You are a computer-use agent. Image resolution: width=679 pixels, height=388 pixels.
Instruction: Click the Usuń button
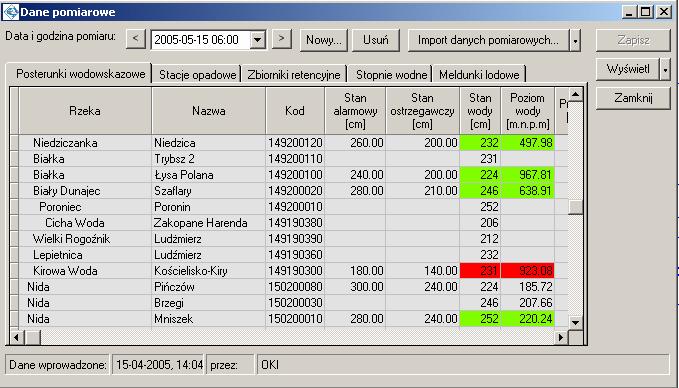[375, 40]
